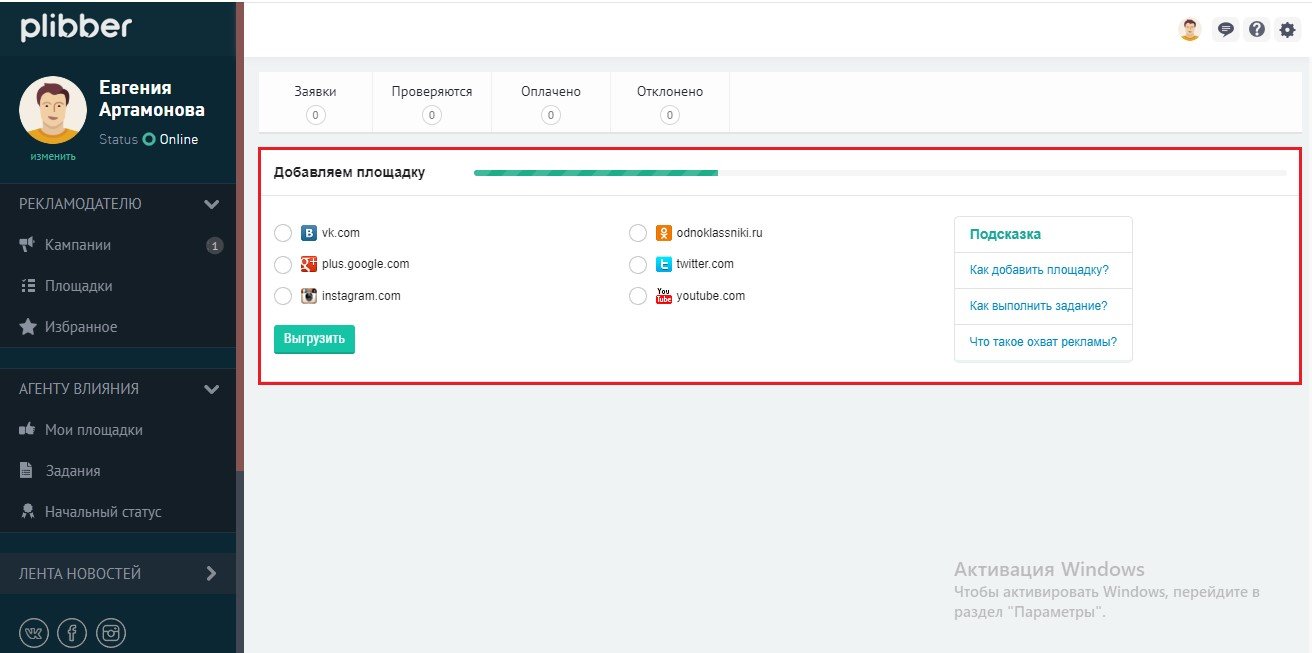Open the settings gear icon

click(x=1288, y=30)
